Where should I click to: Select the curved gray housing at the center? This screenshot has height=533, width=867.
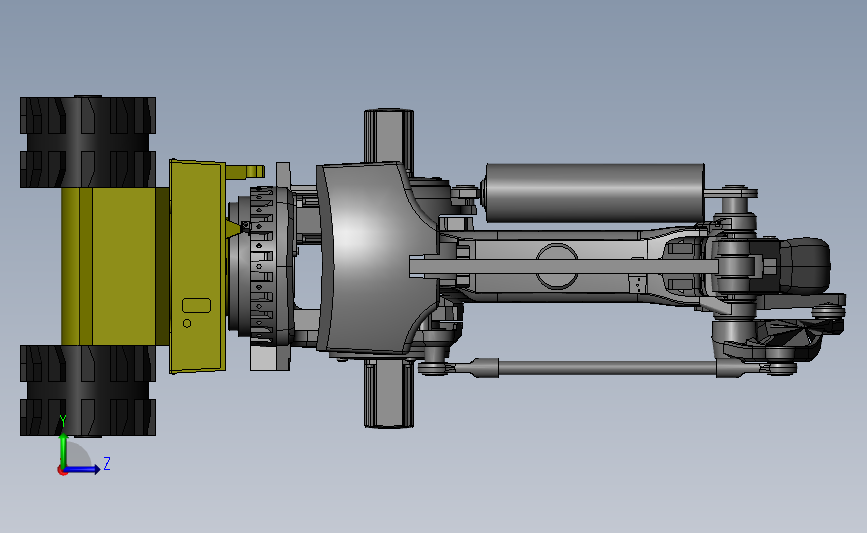coord(376,257)
